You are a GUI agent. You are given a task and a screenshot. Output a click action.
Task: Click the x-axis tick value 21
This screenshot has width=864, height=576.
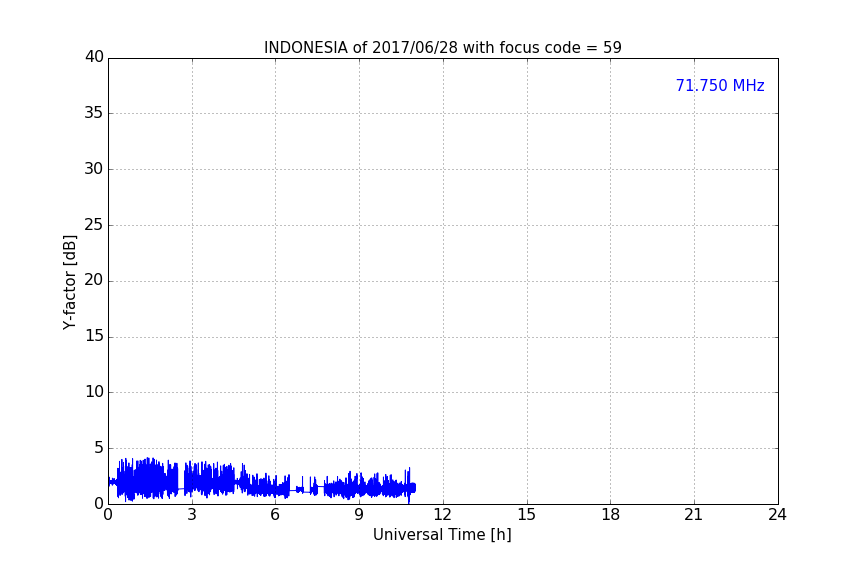click(694, 515)
